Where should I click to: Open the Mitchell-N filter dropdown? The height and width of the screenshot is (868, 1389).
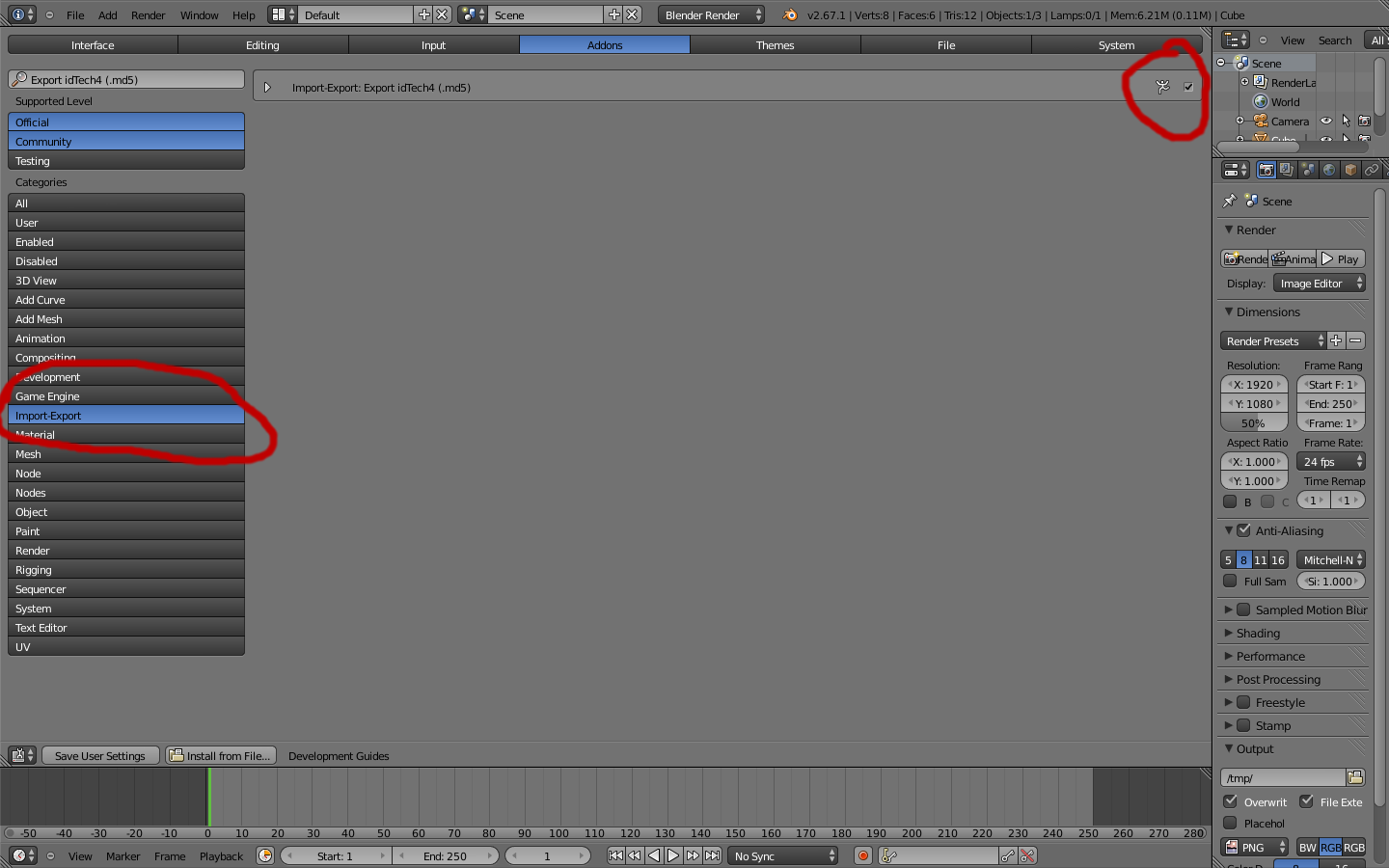(x=1331, y=559)
